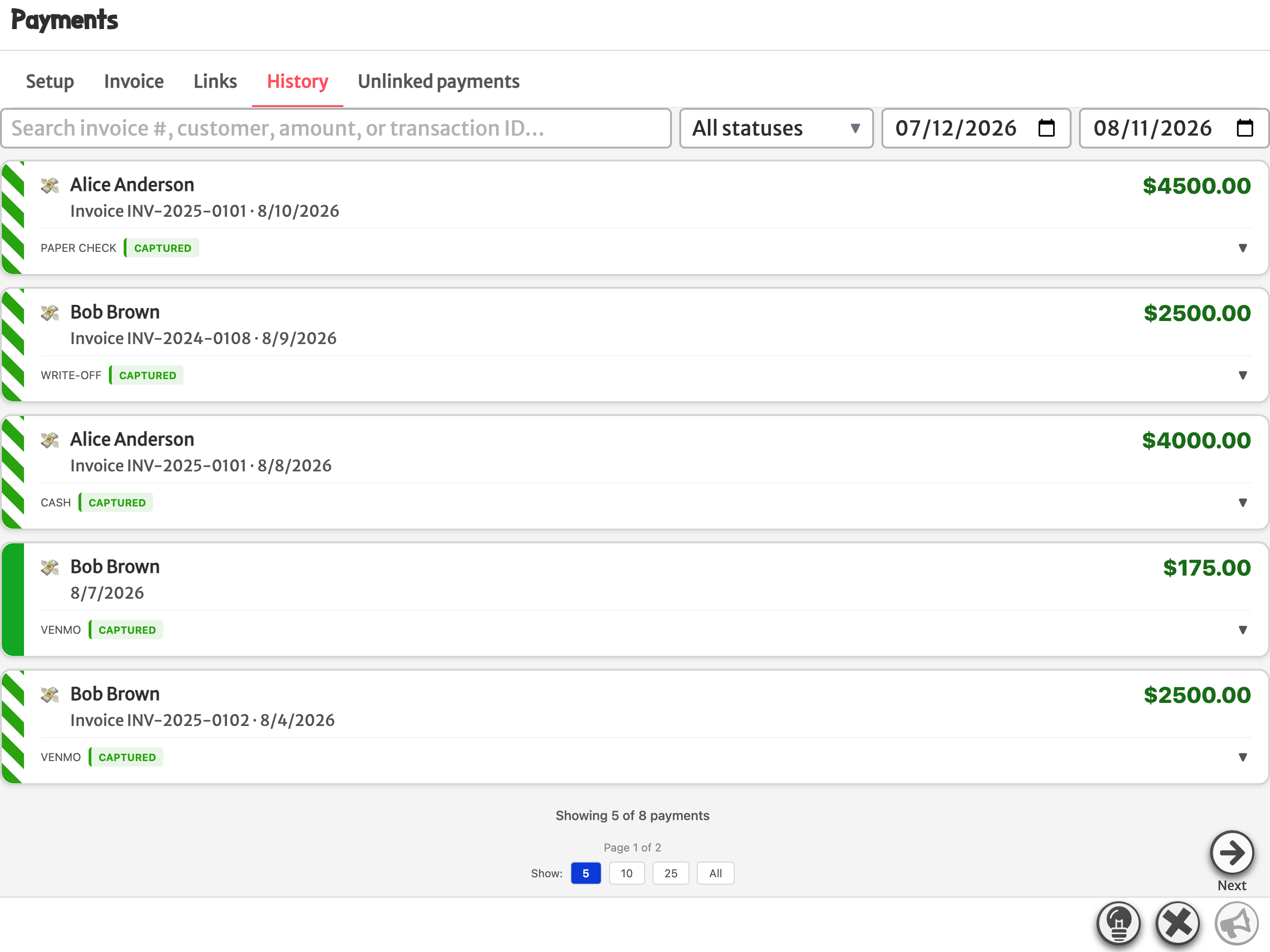1270x952 pixels.
Task: Expand the $4000.00 cash payment details
Action: coord(1242,503)
